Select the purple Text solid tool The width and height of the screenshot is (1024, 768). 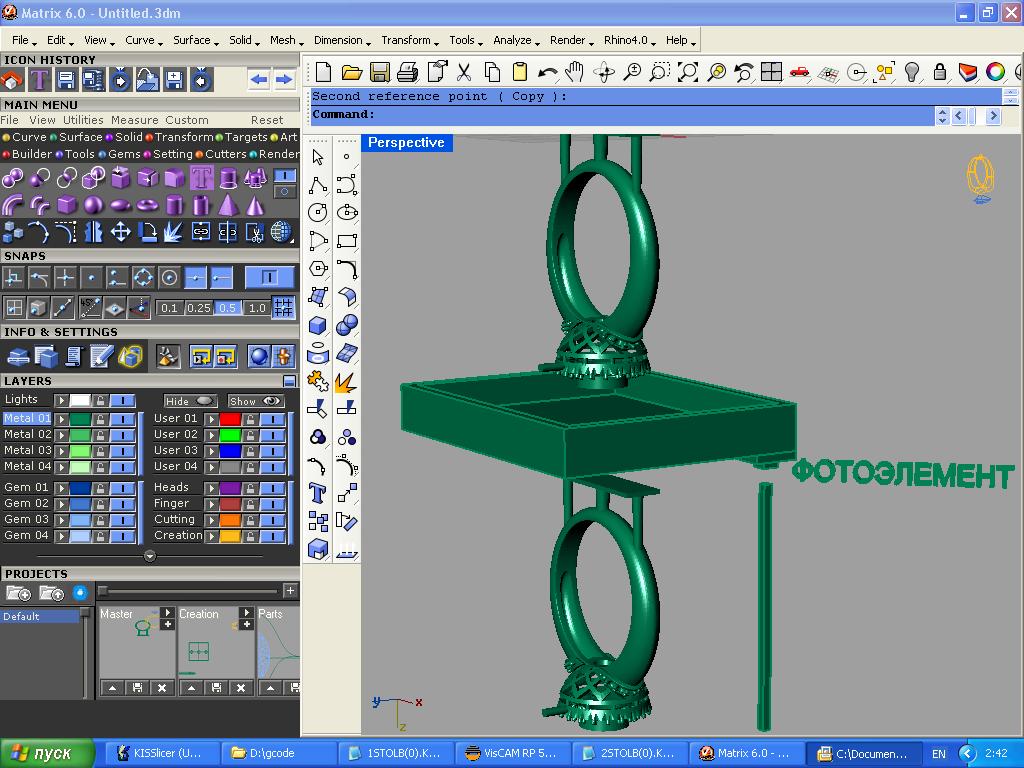coord(202,179)
